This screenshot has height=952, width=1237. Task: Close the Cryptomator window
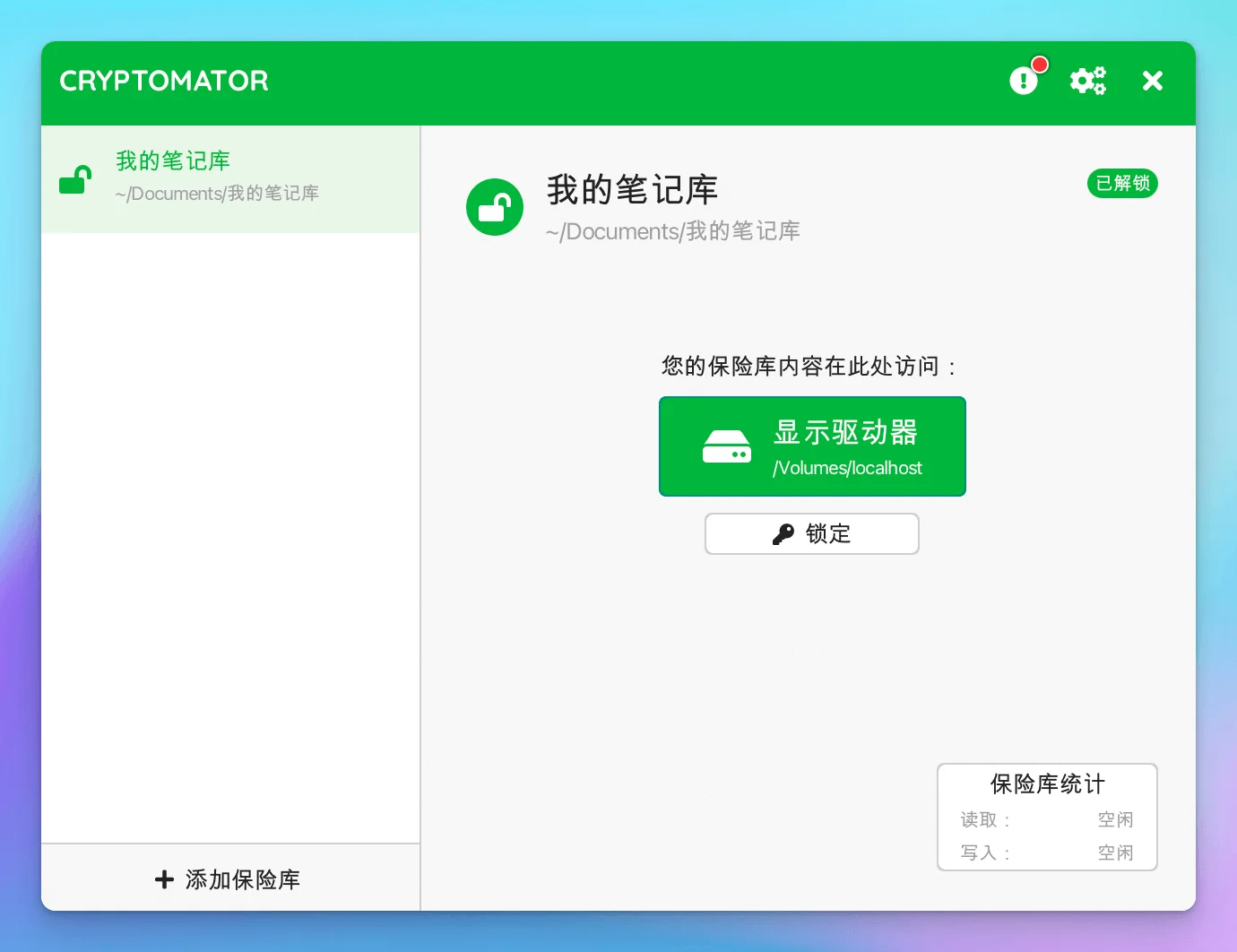(x=1153, y=81)
